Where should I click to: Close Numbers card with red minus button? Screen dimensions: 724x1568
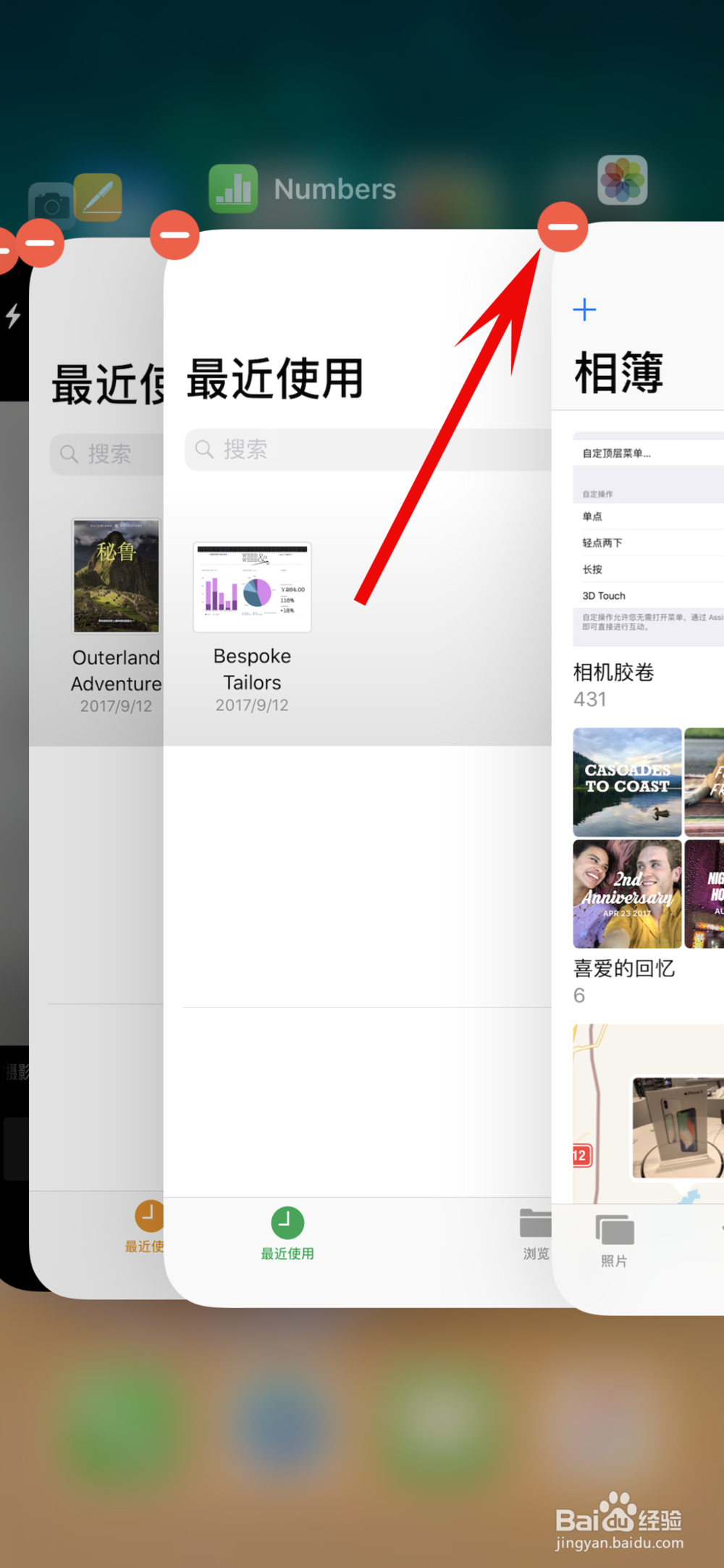pos(174,235)
